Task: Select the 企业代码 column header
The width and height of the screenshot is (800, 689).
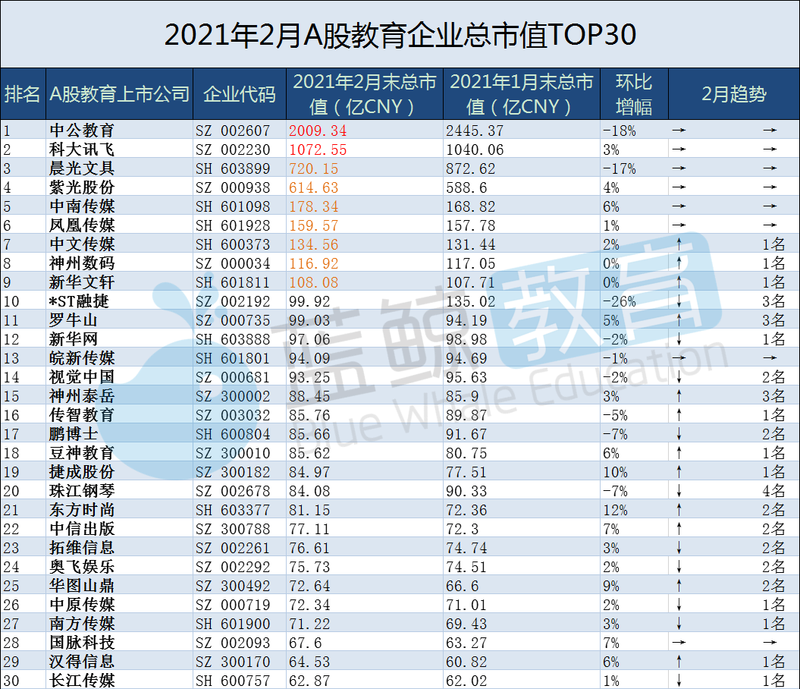Action: [x=239, y=94]
